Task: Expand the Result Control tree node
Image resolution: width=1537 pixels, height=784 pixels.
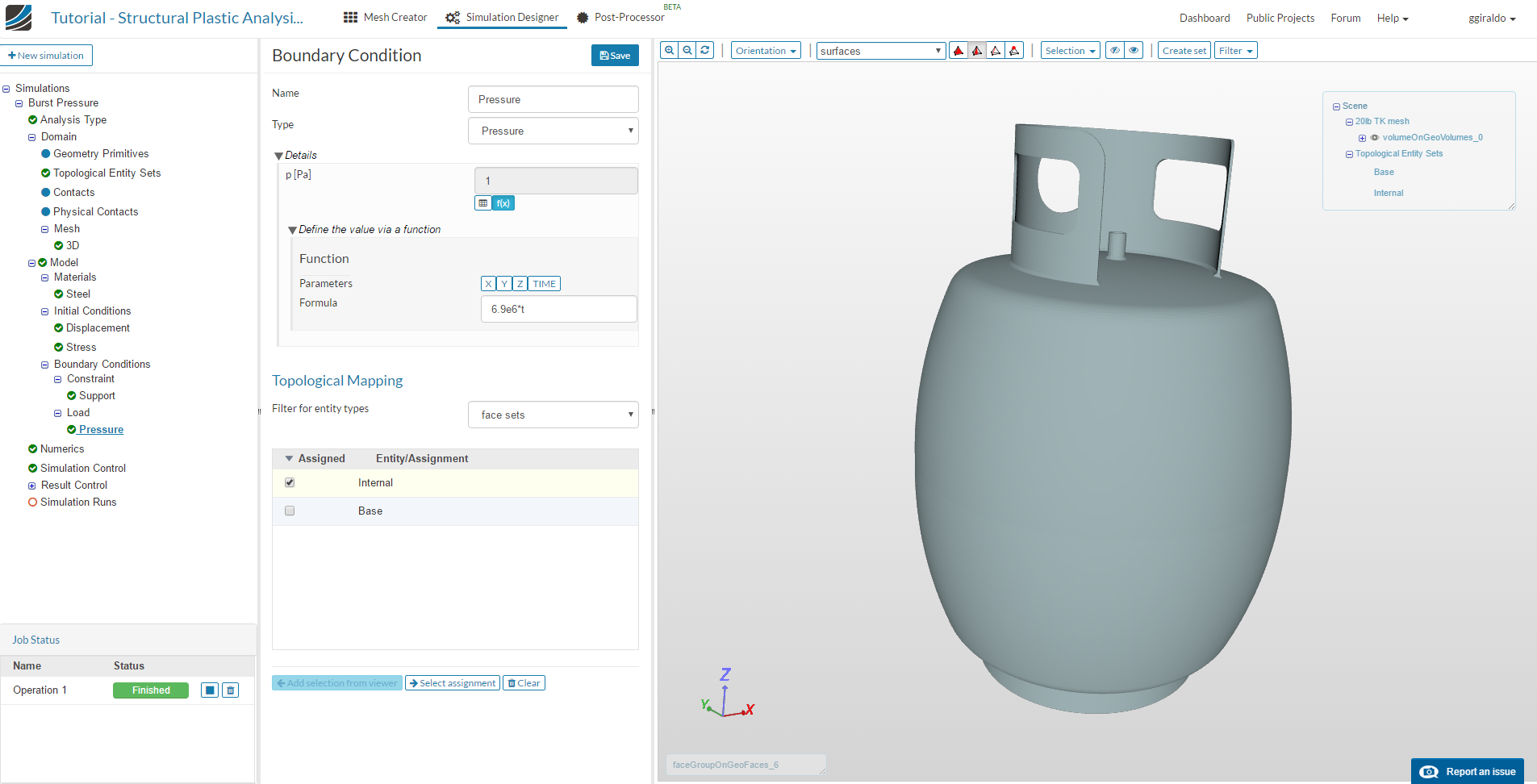Action: [x=32, y=486]
